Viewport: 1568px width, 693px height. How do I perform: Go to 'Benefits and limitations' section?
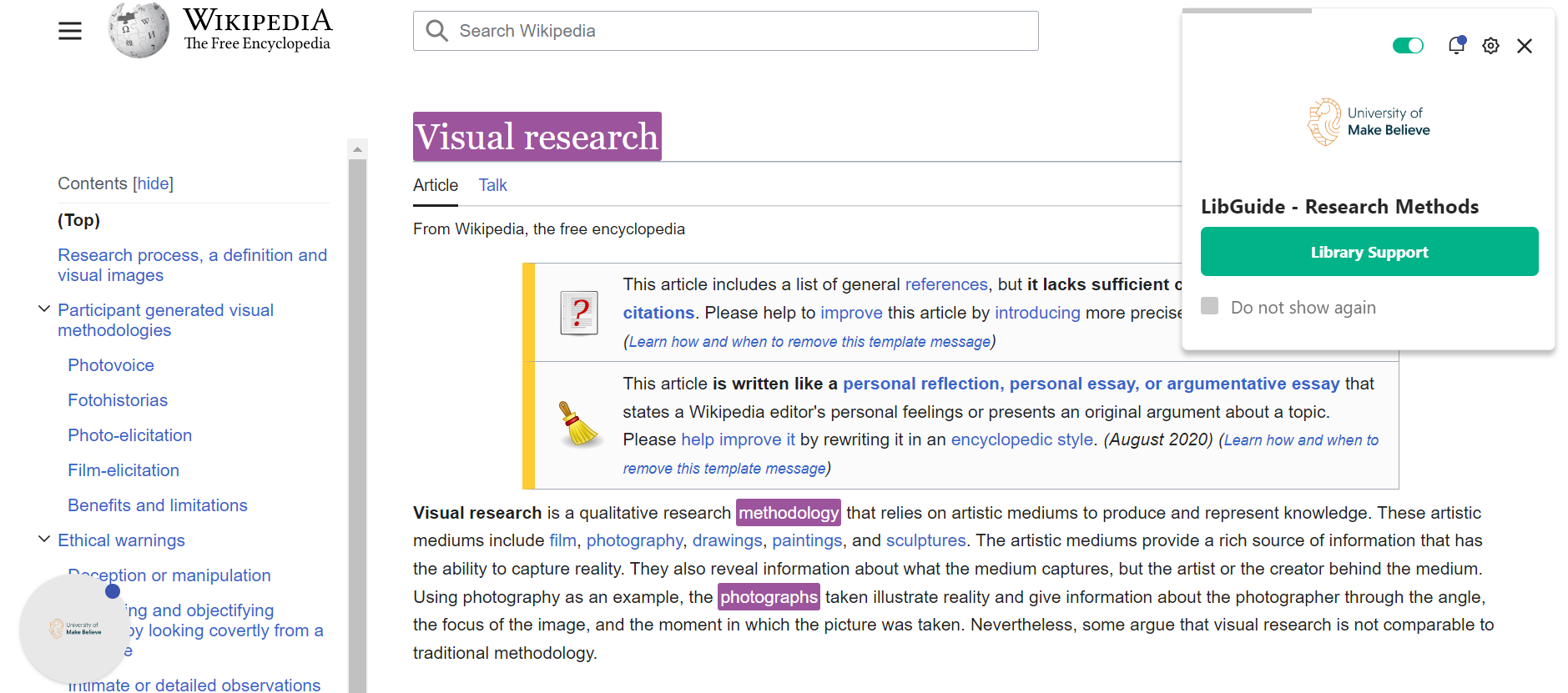158,505
